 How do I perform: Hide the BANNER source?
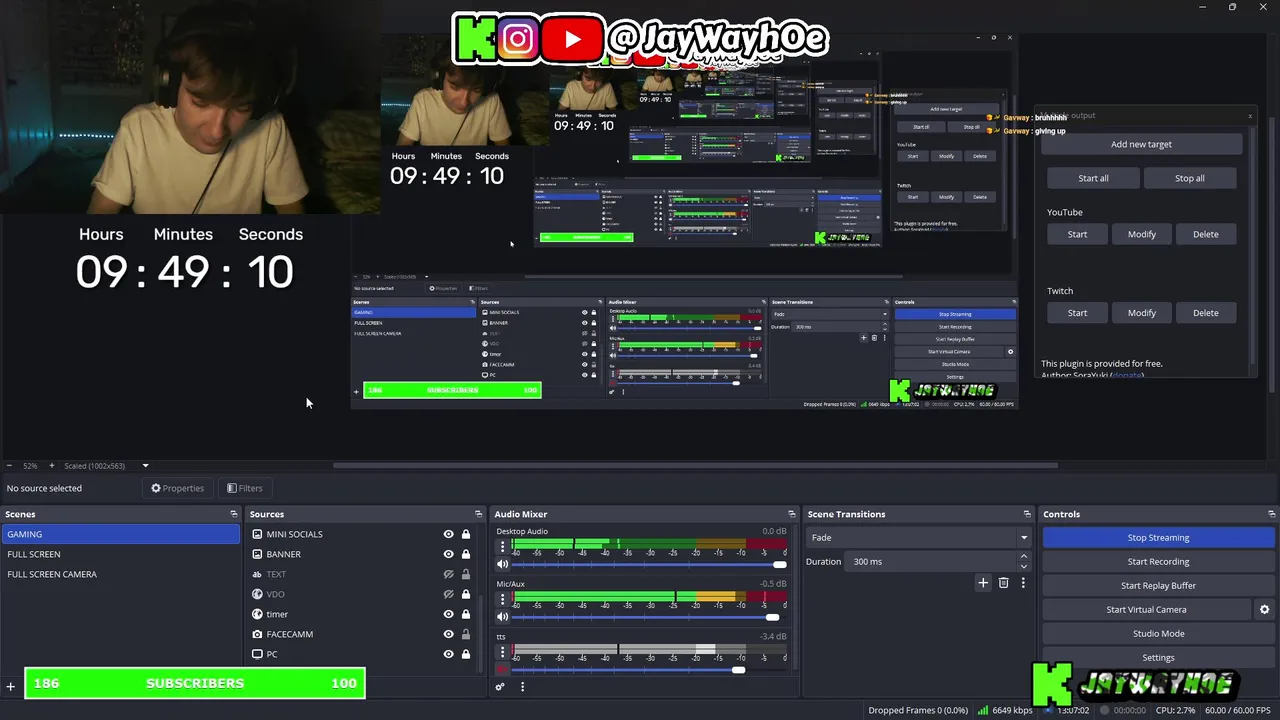tap(448, 554)
